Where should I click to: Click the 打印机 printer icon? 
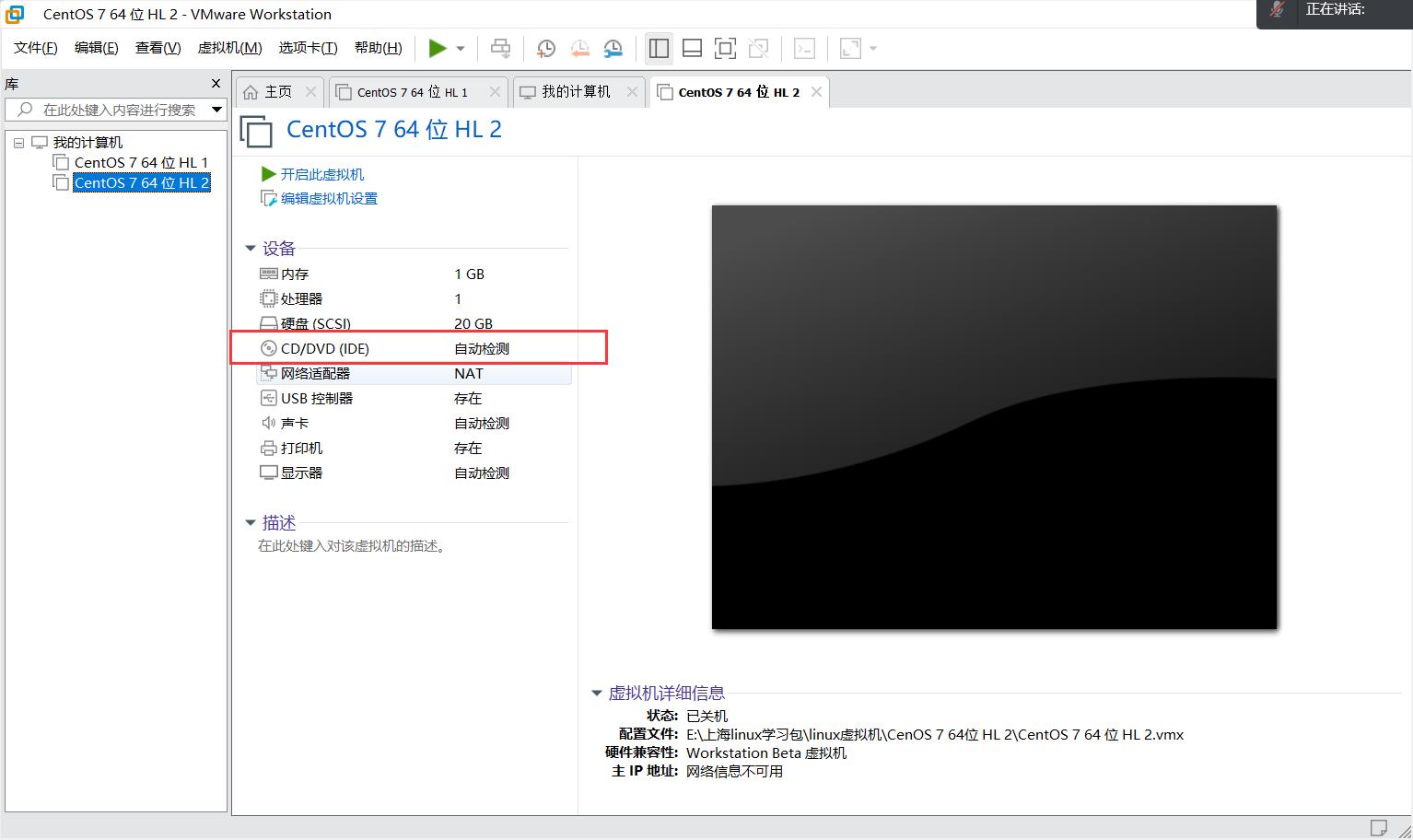[x=269, y=449]
